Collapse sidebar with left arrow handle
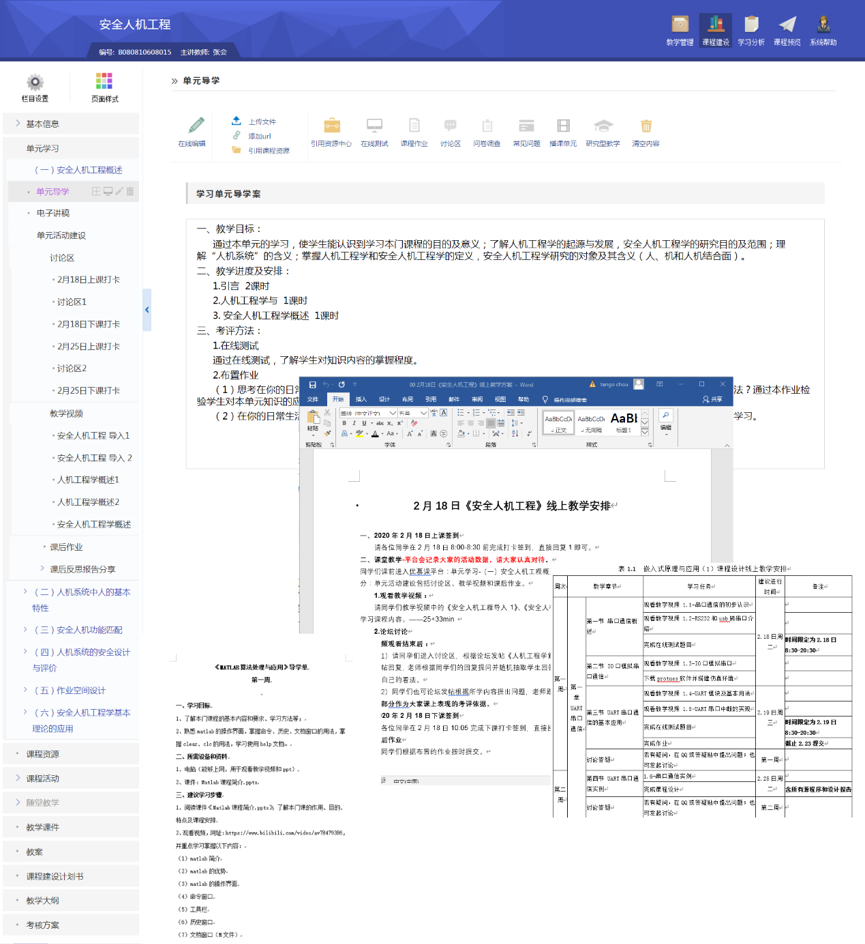The image size is (865, 944). pyautogui.click(x=147, y=310)
